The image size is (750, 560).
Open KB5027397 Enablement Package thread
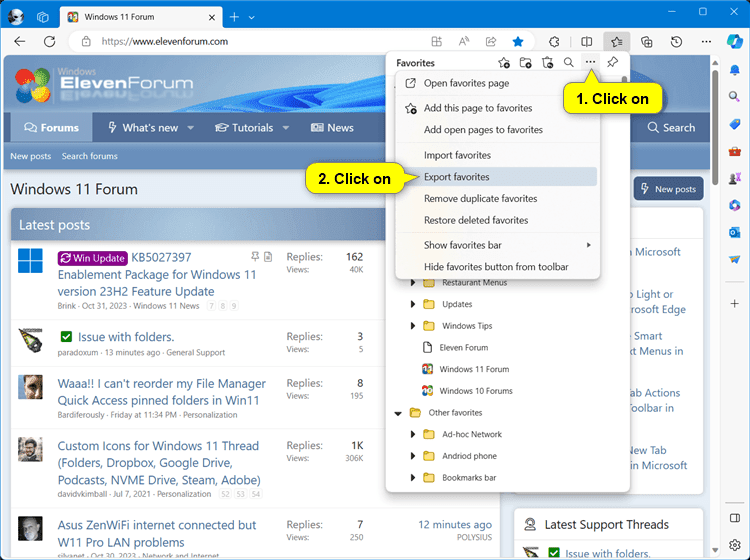pos(157,275)
